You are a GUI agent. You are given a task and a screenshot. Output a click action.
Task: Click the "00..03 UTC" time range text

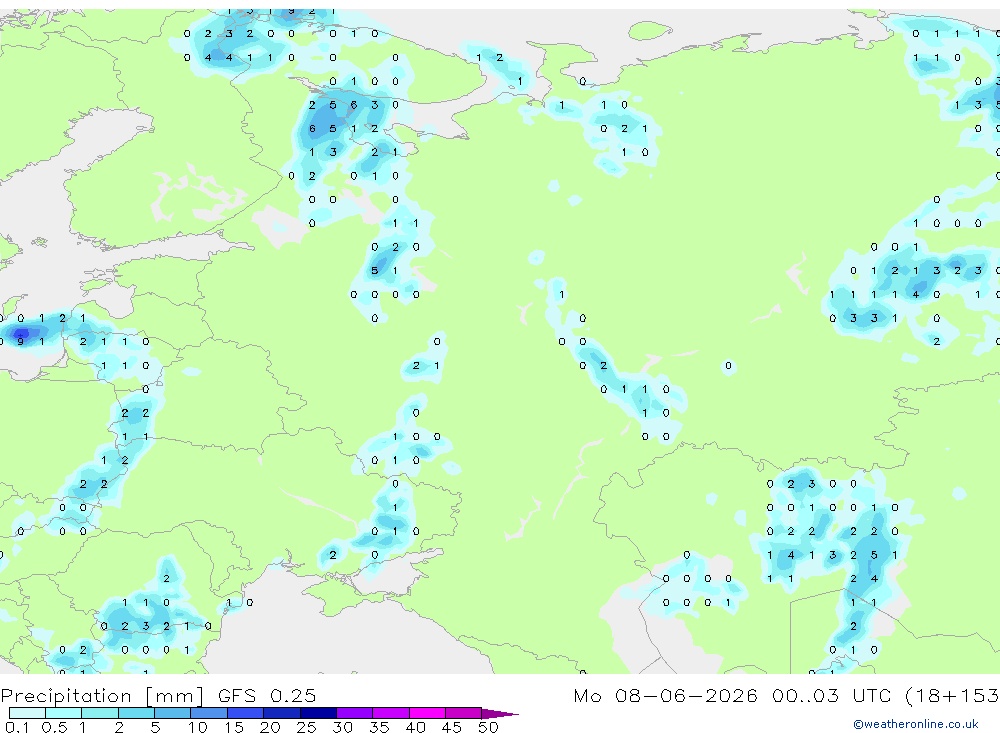[831, 695]
